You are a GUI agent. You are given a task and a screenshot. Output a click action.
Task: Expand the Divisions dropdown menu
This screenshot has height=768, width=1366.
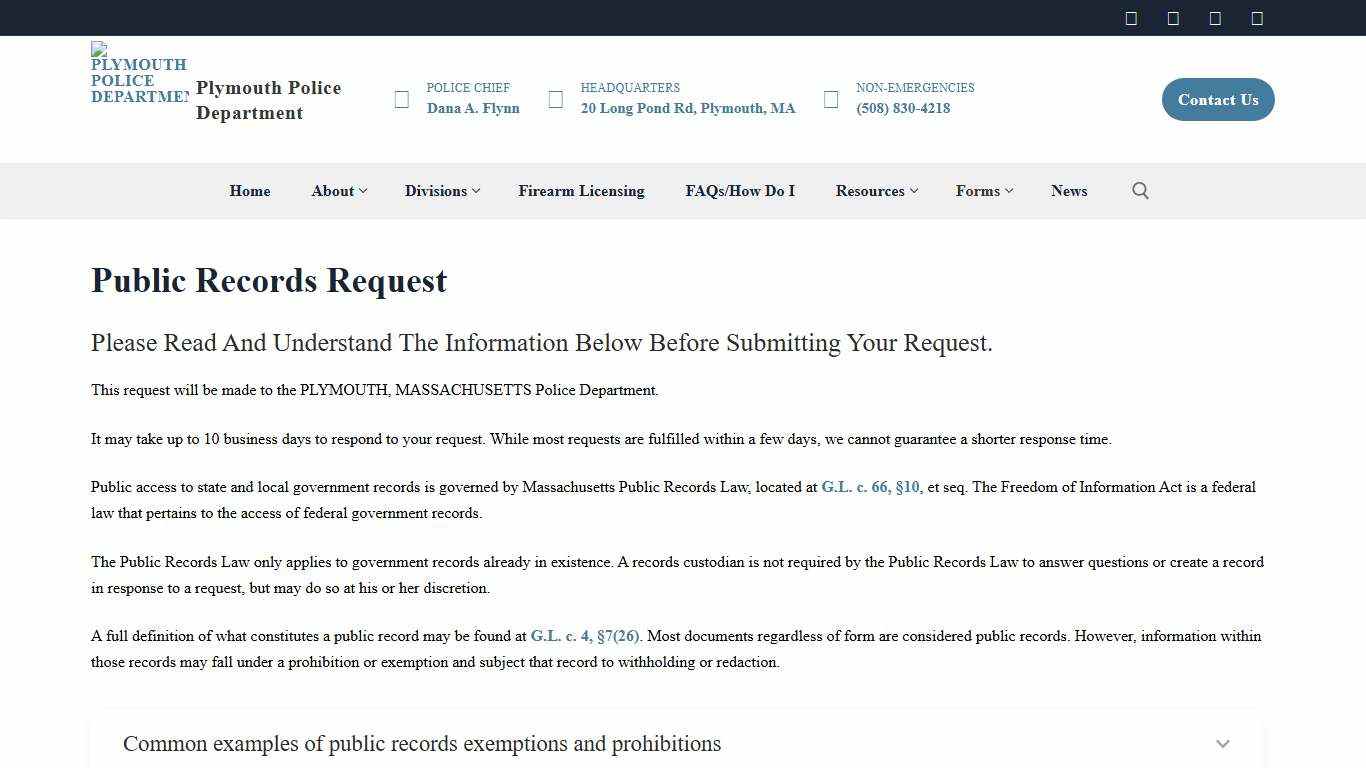coord(441,190)
